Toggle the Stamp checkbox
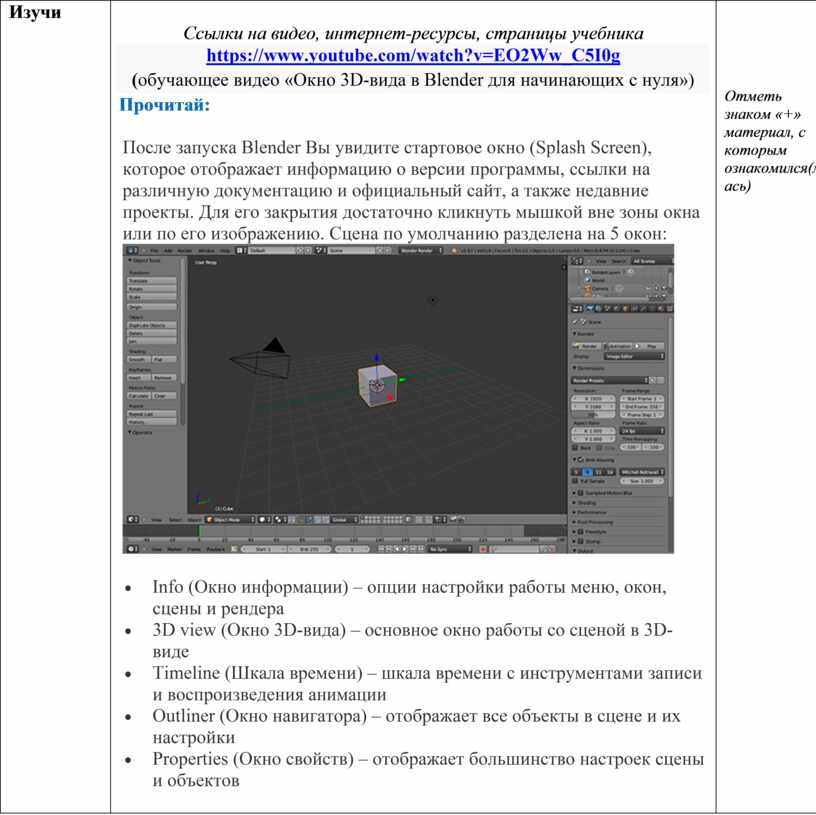816x815 pixels. click(581, 541)
